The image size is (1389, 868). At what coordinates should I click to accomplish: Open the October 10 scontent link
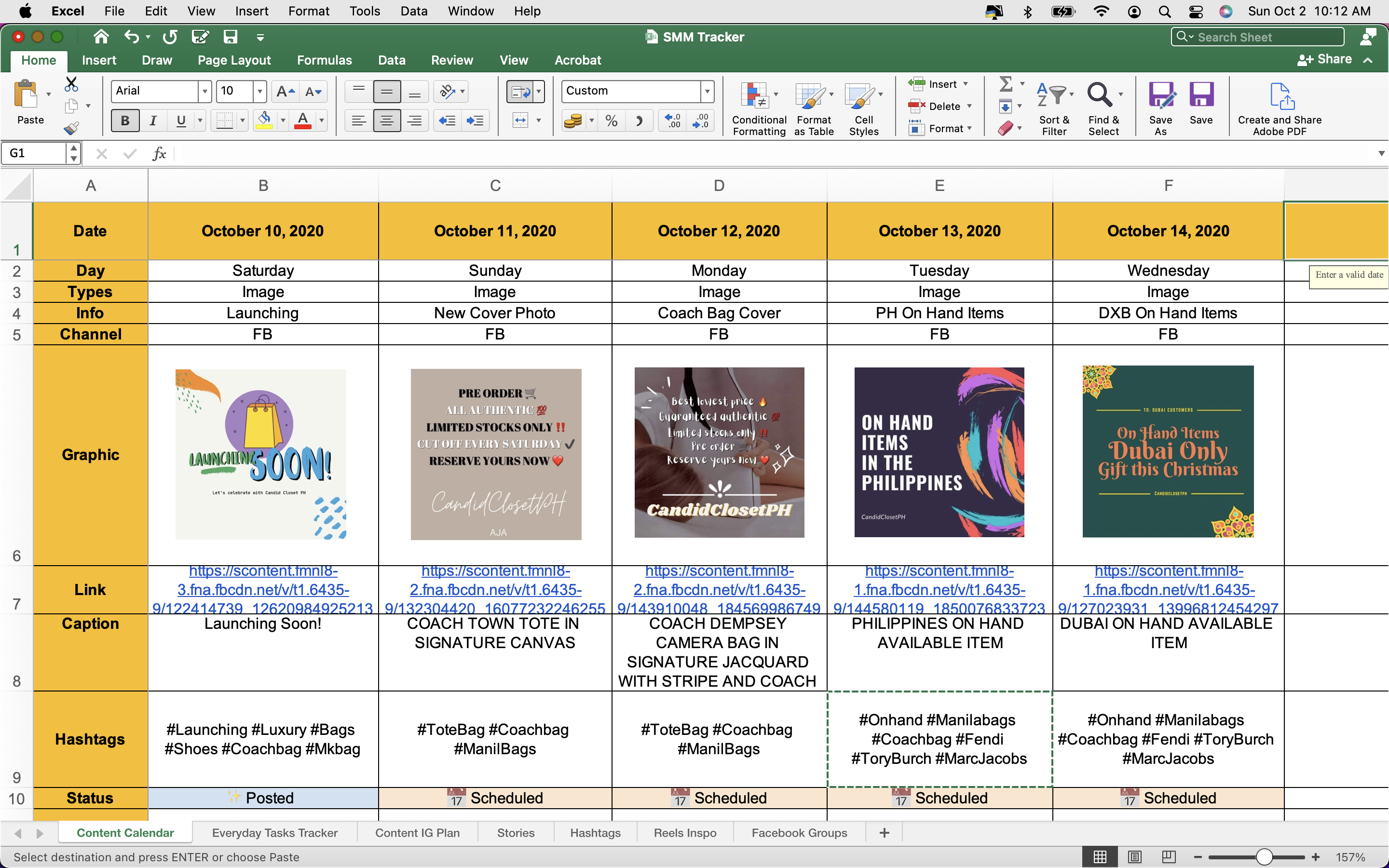pyautogui.click(x=263, y=590)
